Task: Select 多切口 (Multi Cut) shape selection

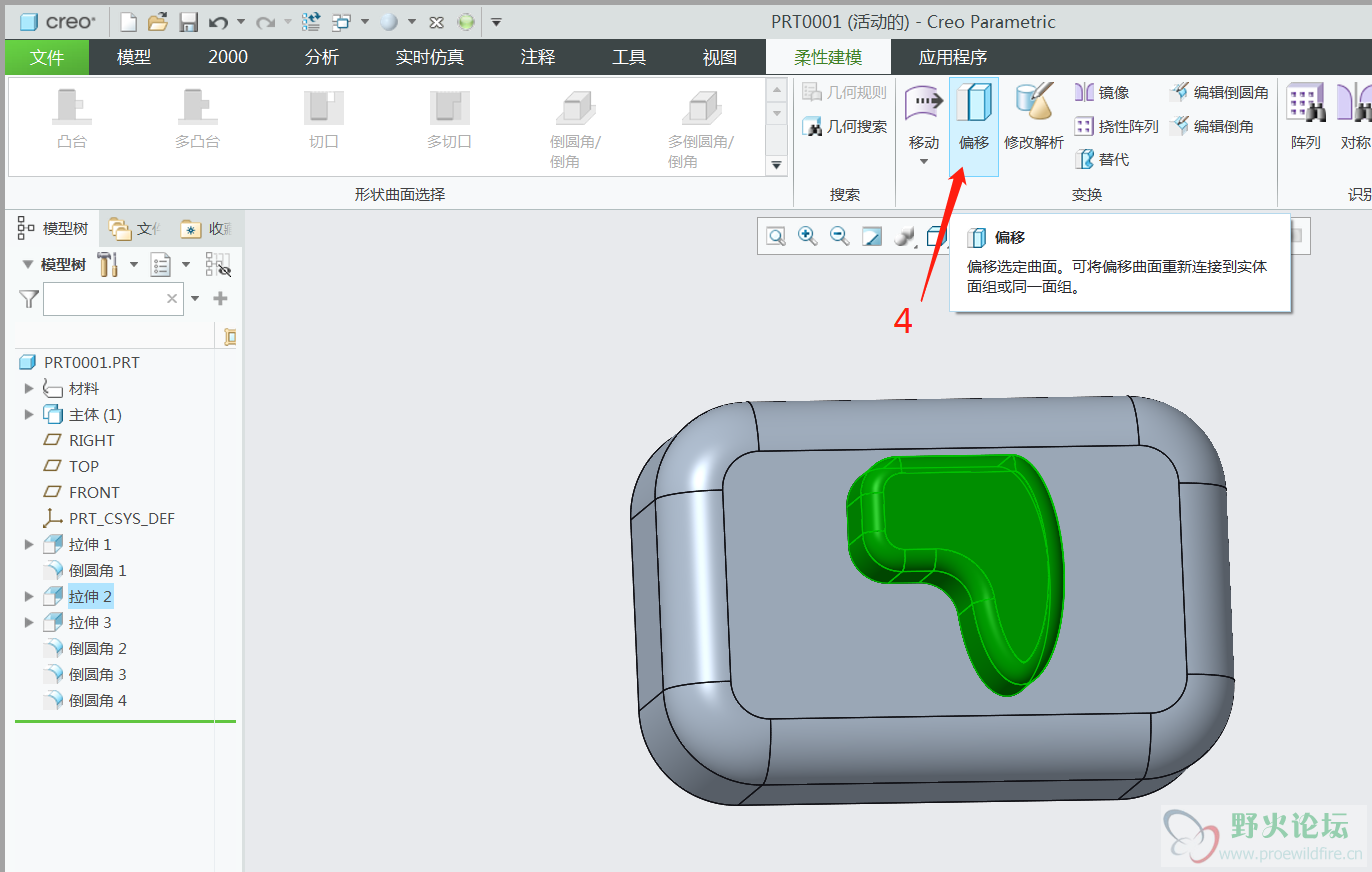Action: tap(449, 120)
